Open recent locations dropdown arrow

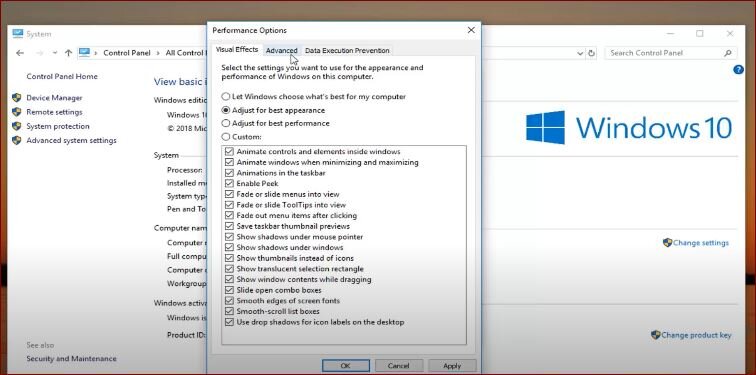[55, 53]
